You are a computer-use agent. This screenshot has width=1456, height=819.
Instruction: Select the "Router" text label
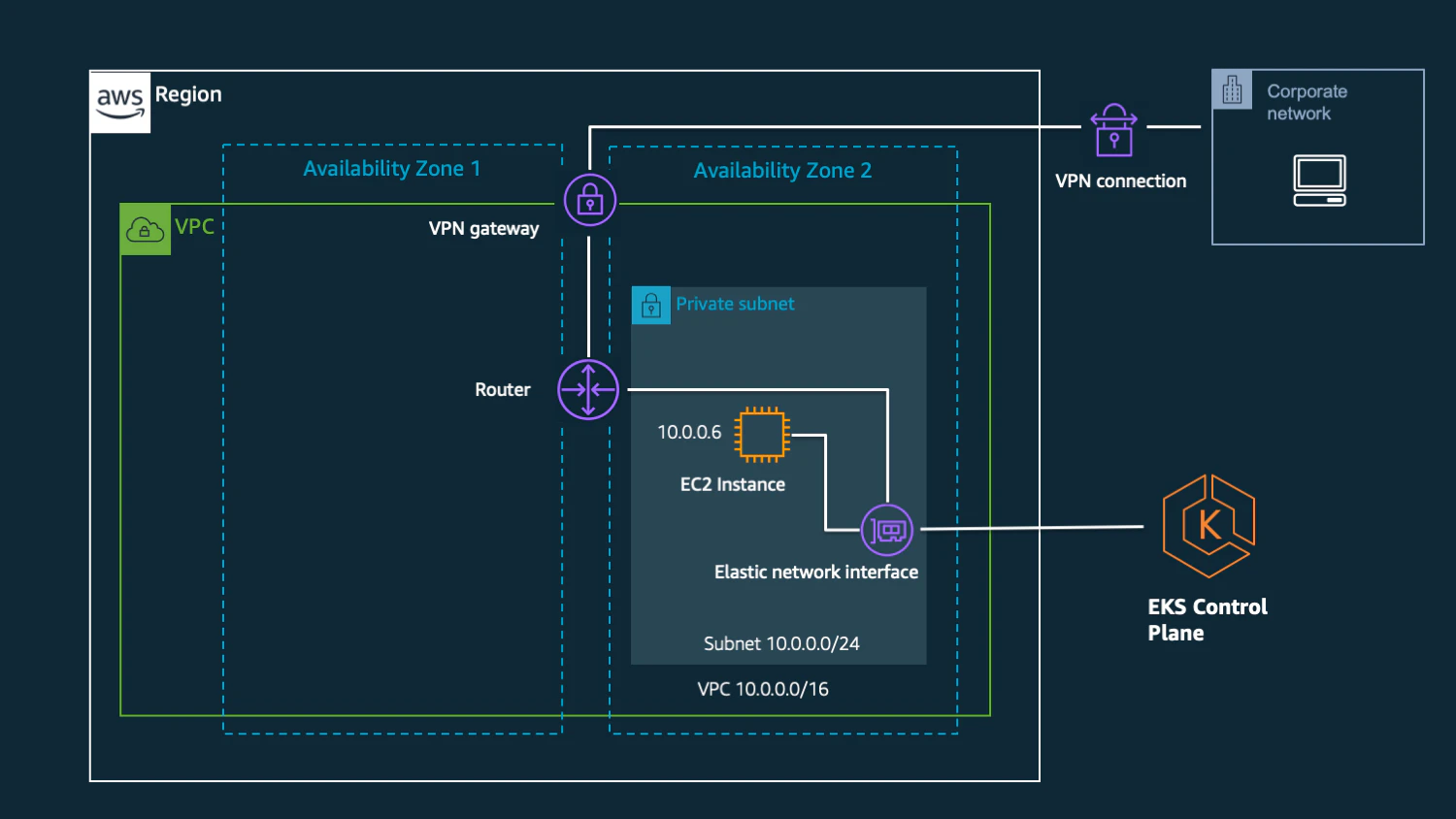click(503, 389)
